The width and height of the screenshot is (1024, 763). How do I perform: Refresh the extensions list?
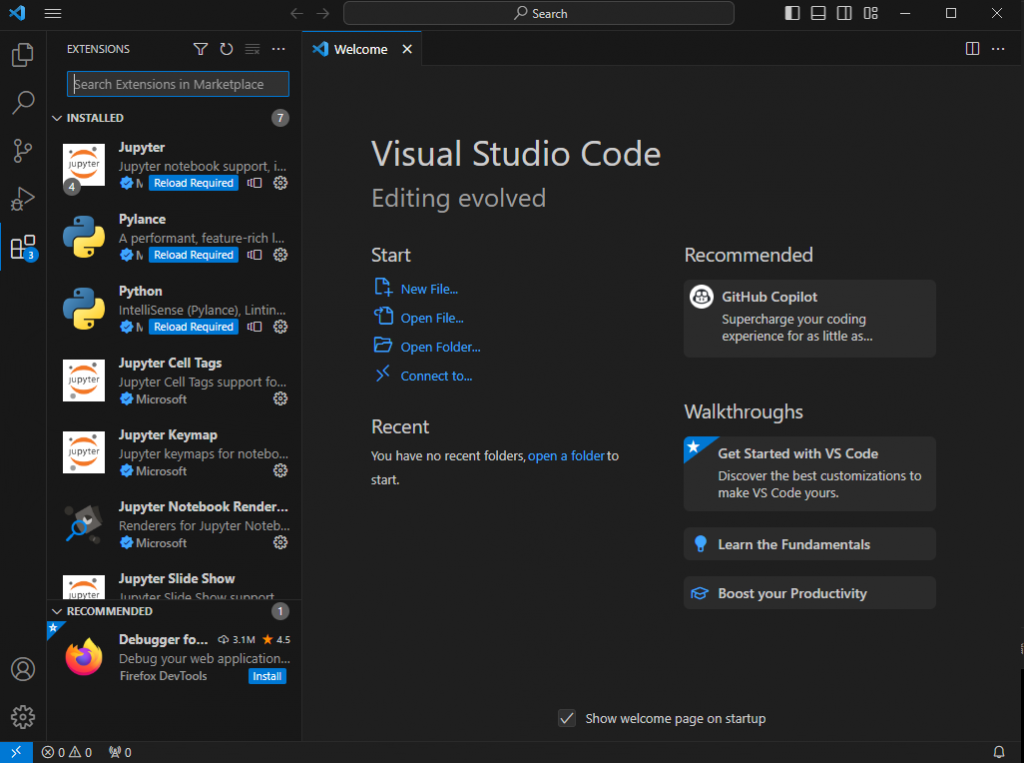click(226, 49)
